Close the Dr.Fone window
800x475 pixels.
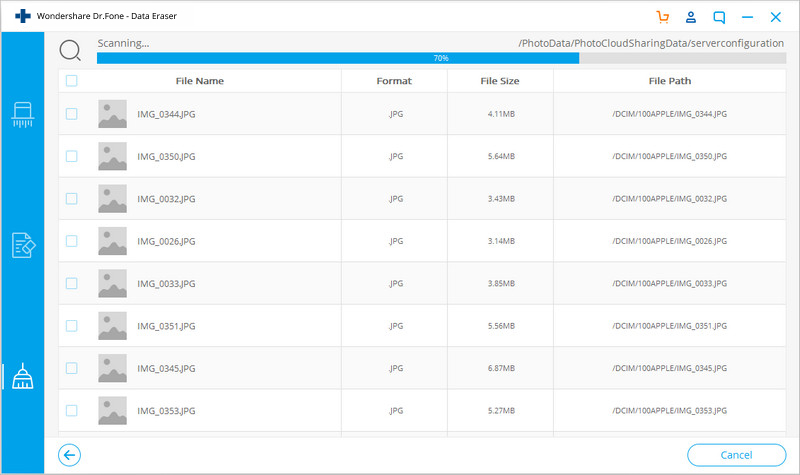[x=776, y=17]
